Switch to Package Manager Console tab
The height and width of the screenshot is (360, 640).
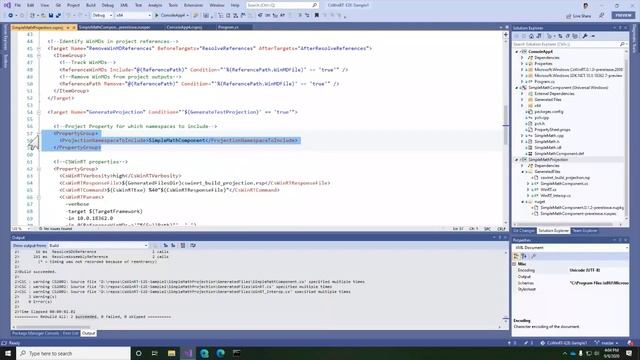(36, 333)
